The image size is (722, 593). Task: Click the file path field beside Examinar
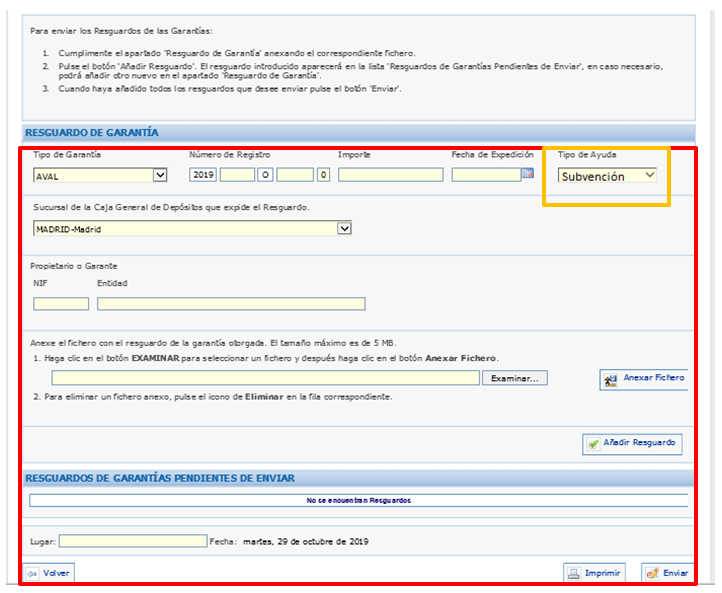[266, 378]
